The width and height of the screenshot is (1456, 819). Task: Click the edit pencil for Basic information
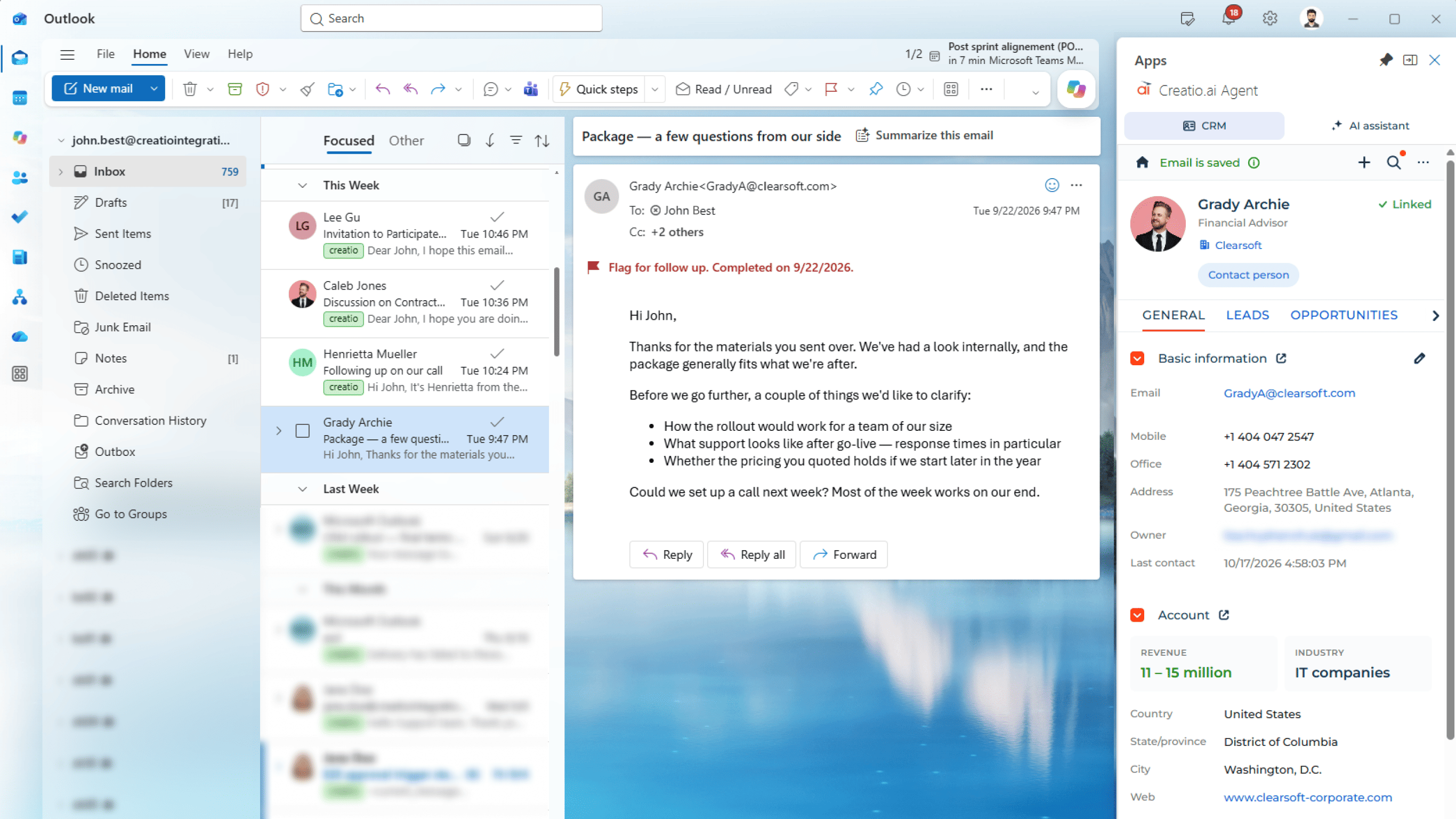(1419, 358)
